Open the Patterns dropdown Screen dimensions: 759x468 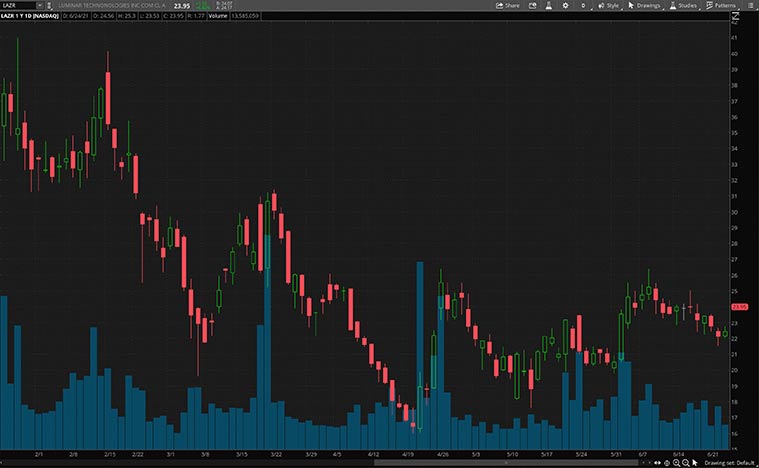click(x=720, y=5)
